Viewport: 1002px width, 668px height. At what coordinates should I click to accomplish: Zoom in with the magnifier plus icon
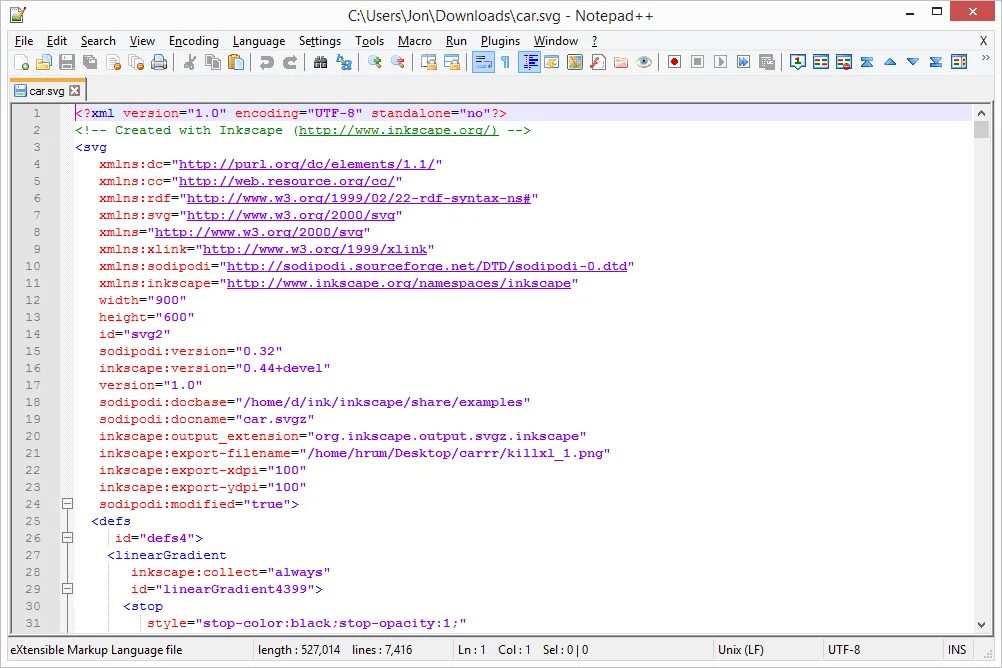(x=374, y=62)
